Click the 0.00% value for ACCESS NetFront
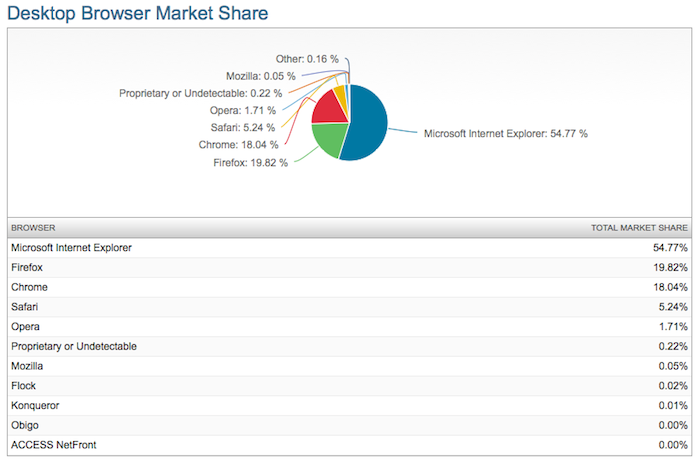The width and height of the screenshot is (700, 464). (x=673, y=445)
